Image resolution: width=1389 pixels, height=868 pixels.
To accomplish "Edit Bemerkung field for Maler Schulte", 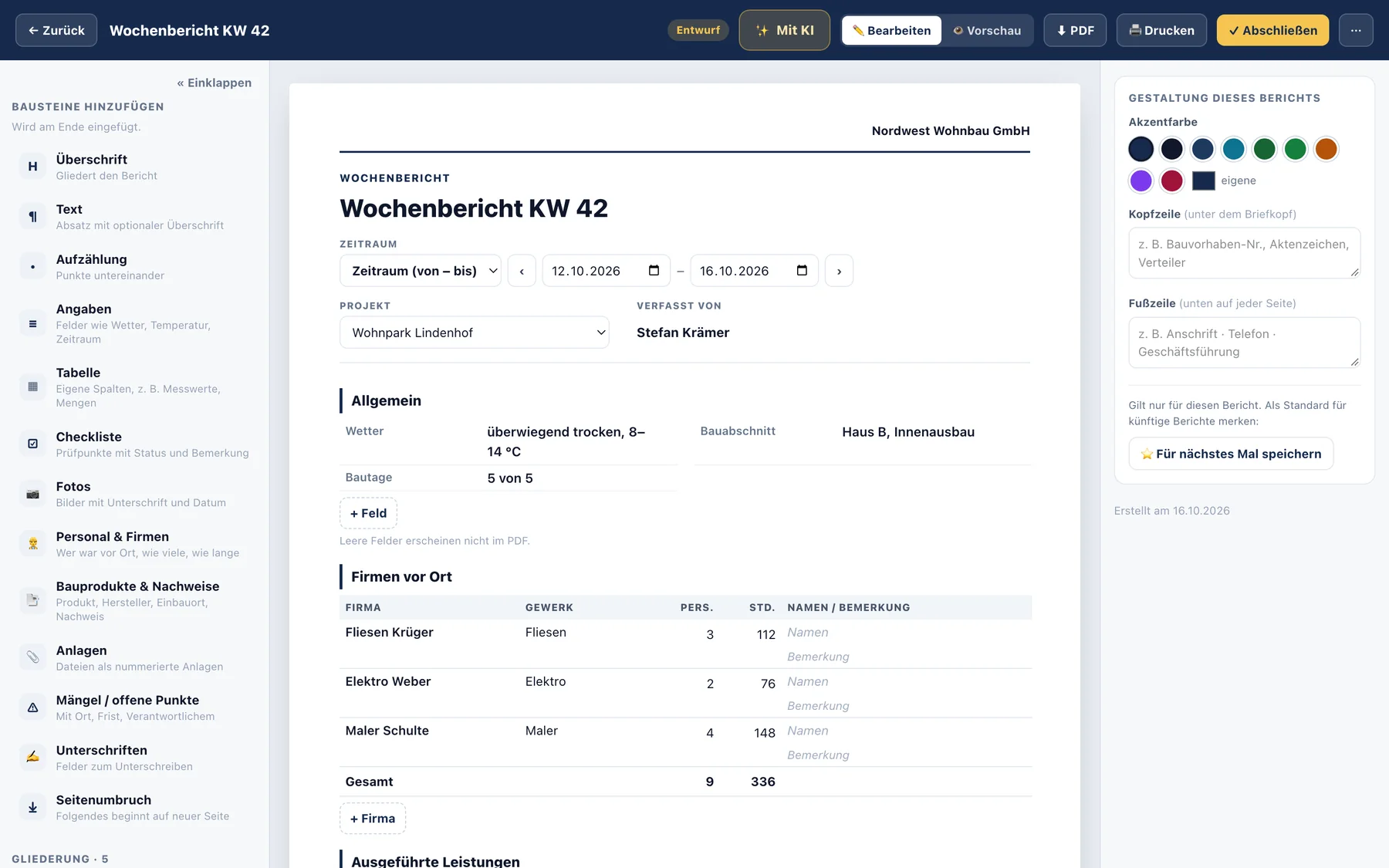I will coord(907,755).
